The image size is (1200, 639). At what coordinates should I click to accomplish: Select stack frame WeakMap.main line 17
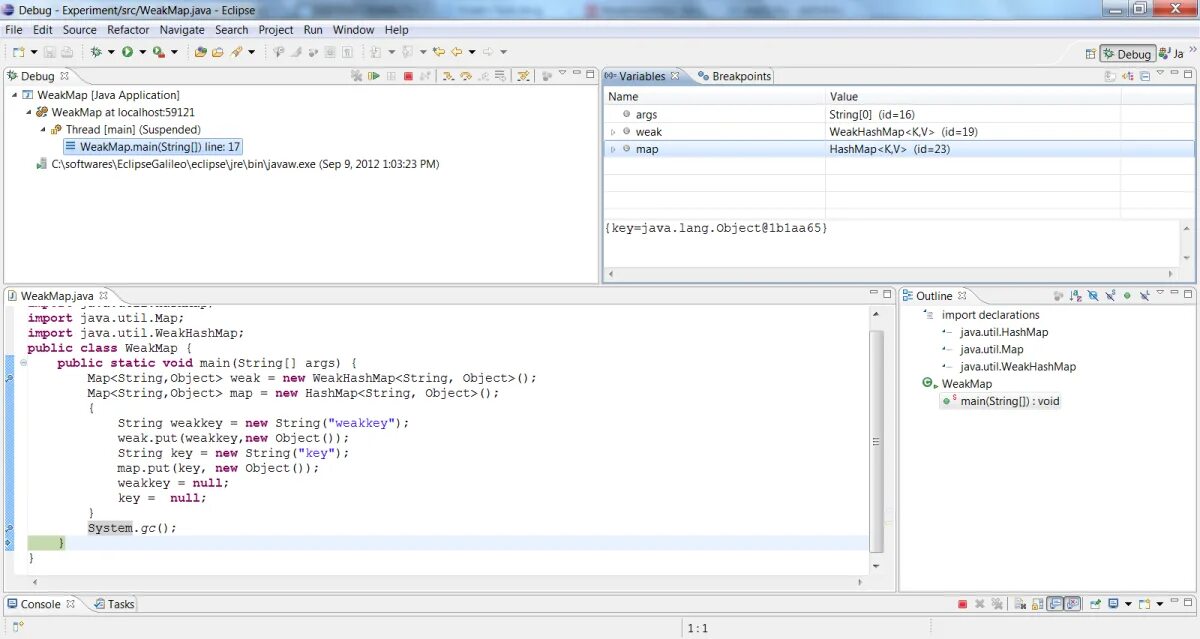coord(154,147)
